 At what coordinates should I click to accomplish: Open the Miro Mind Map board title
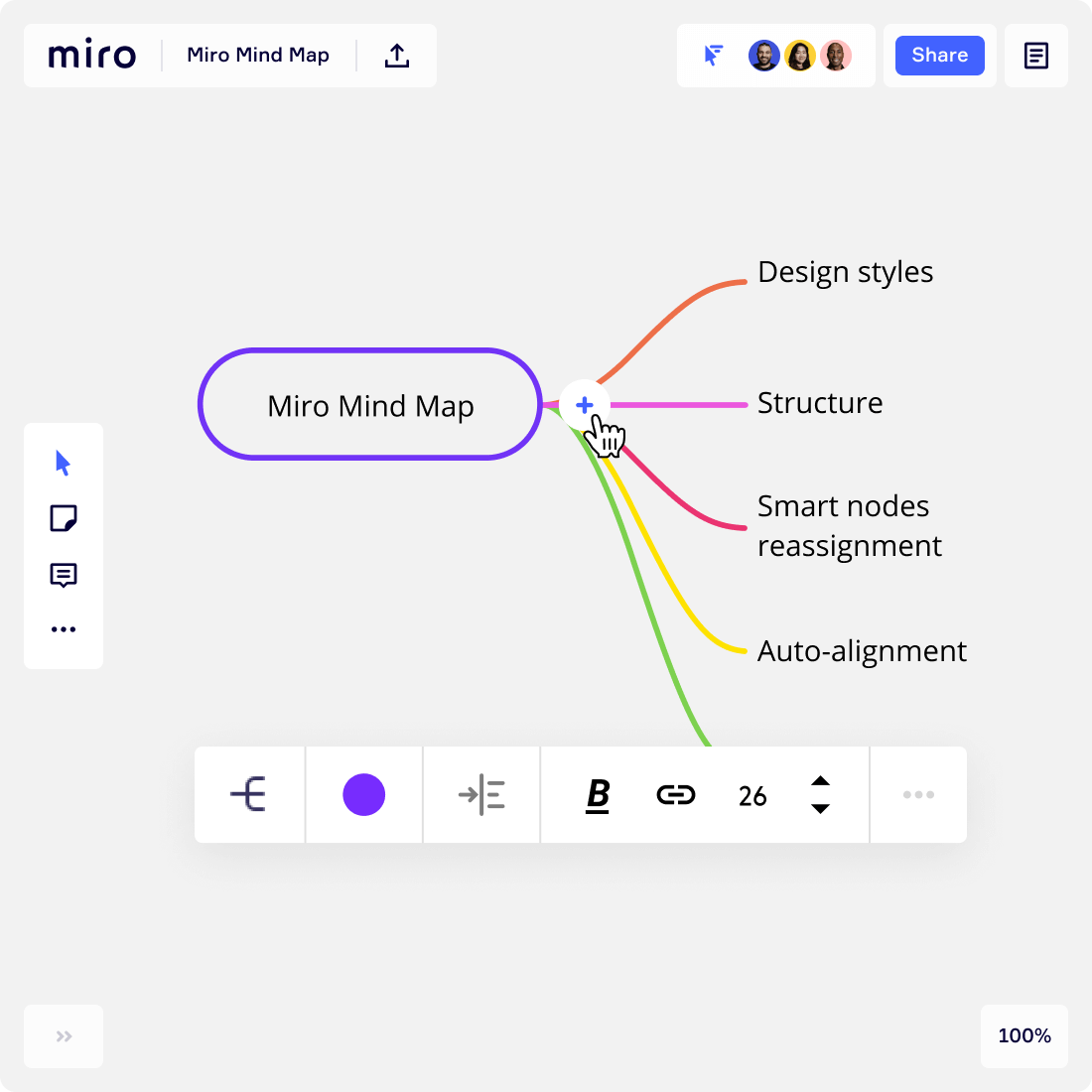(x=258, y=55)
